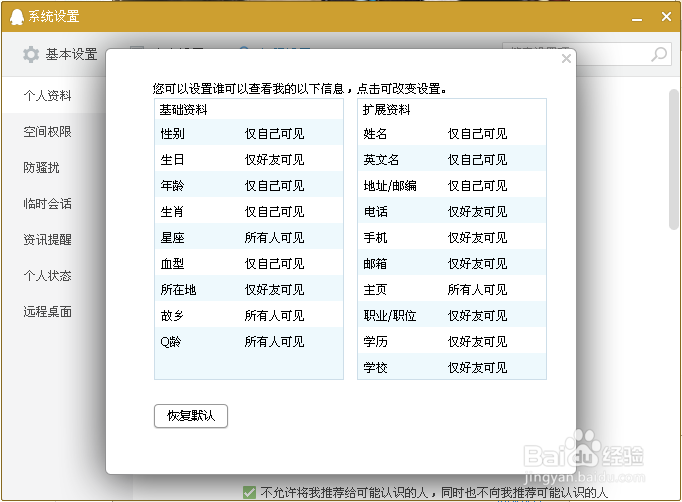
Task: Change 电话 visibility setting
Action: [478, 212]
